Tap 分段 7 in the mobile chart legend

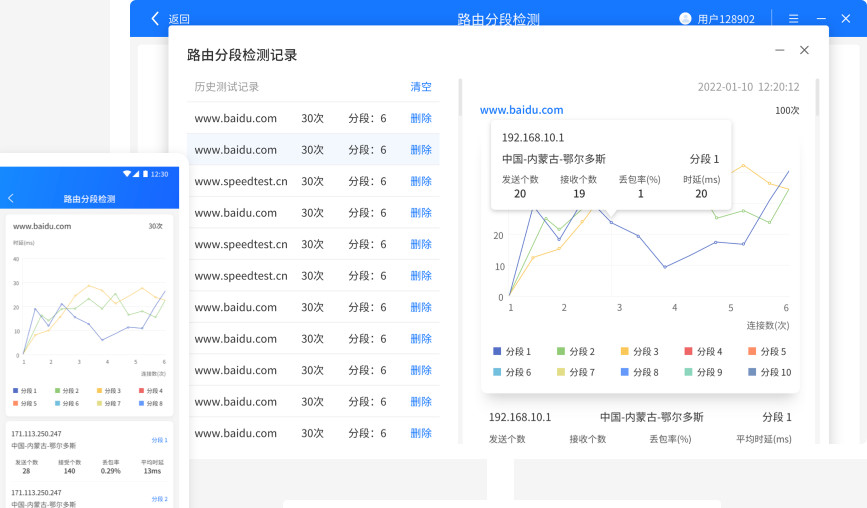[109, 403]
